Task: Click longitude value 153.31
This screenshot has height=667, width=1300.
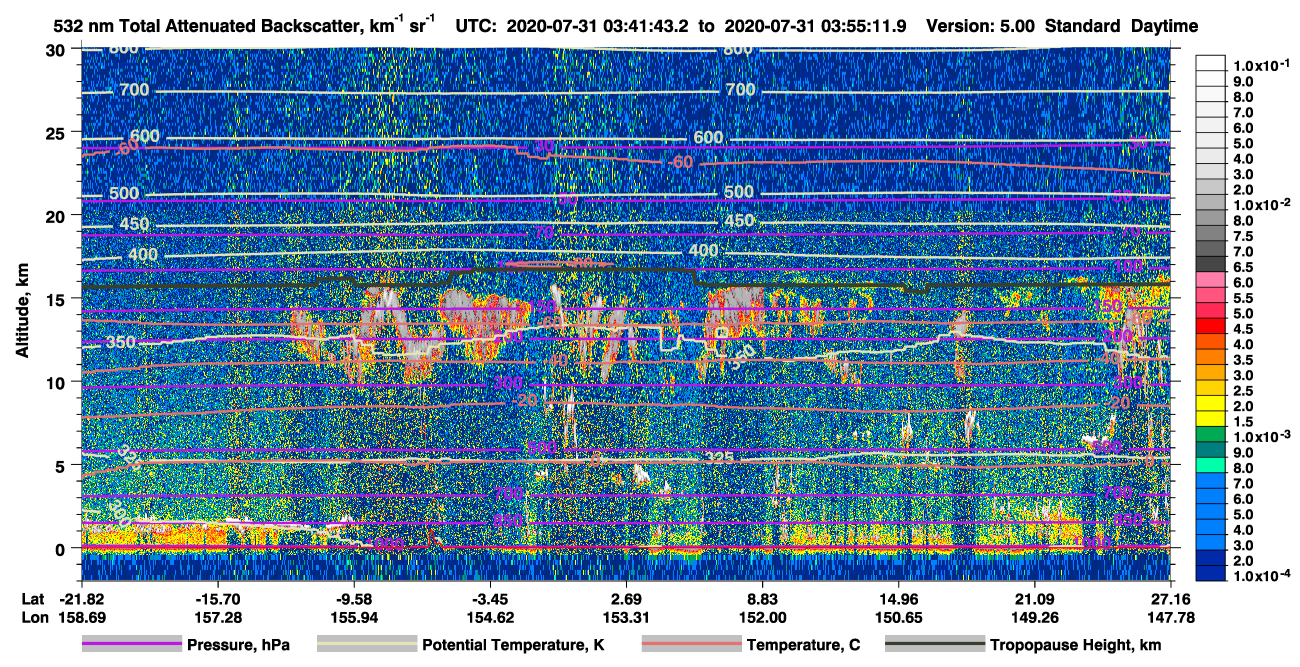Action: [626, 618]
